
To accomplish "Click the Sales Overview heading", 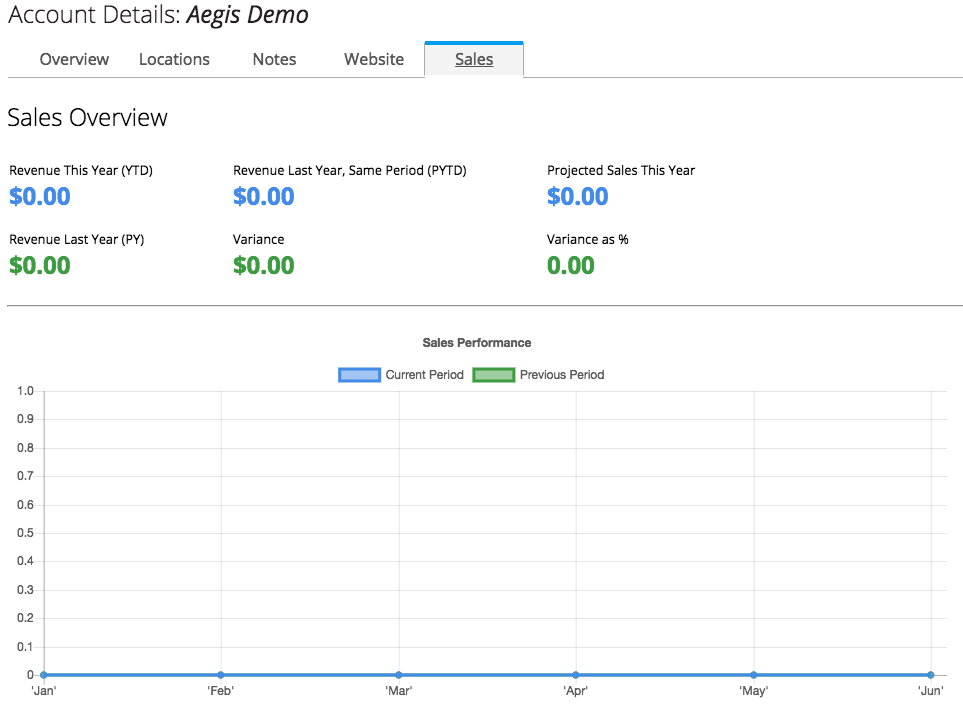I will pos(87,117).
